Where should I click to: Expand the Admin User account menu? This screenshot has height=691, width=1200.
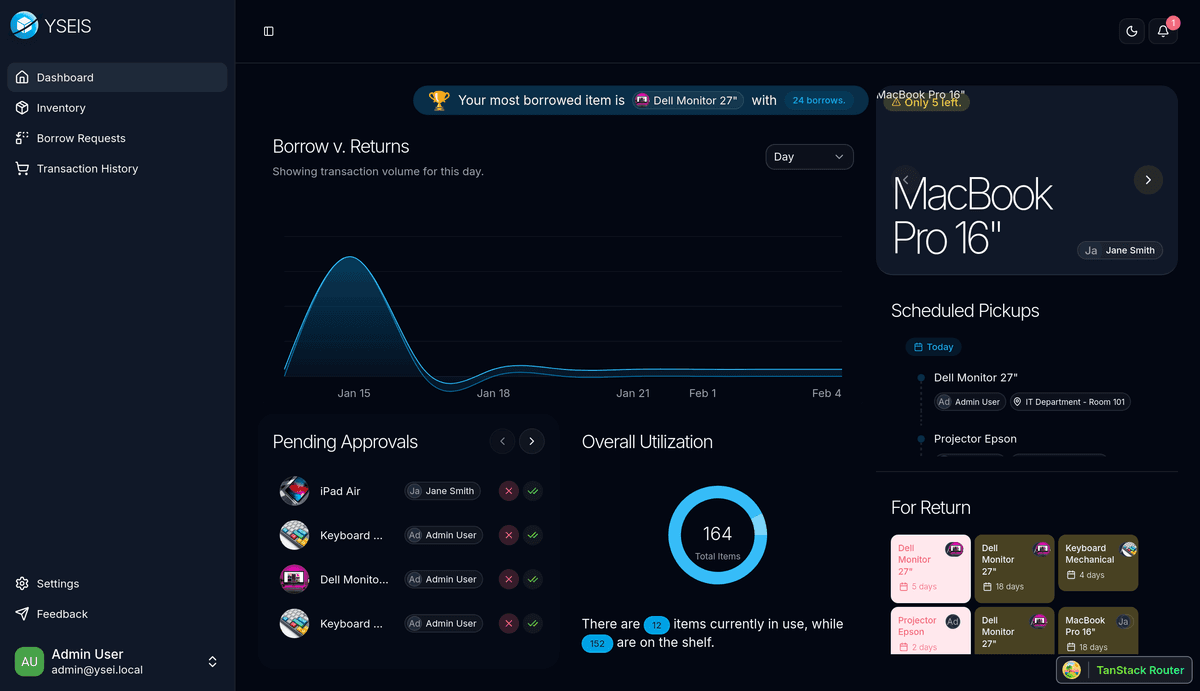pyautogui.click(x=212, y=661)
